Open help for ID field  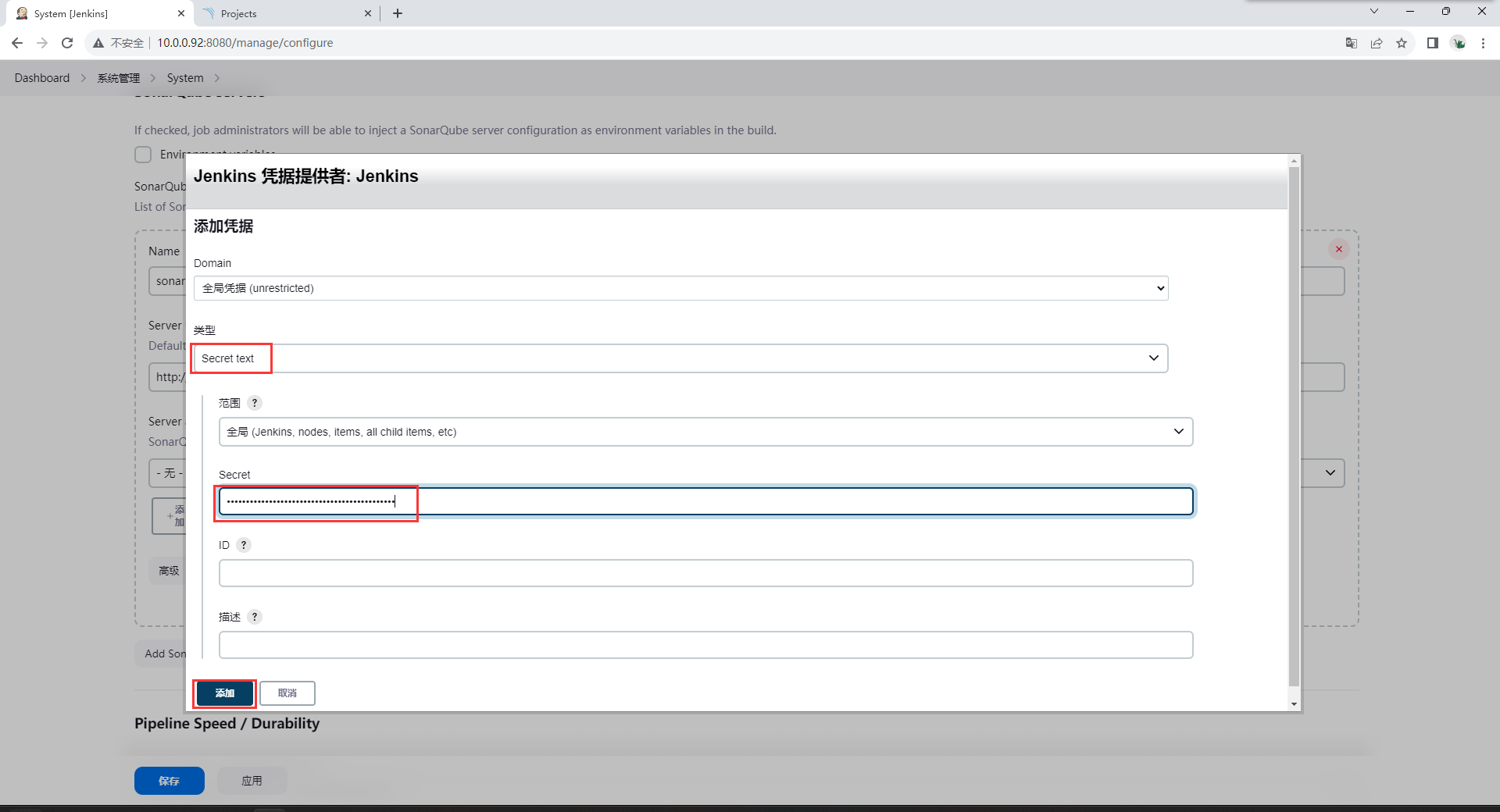244,545
